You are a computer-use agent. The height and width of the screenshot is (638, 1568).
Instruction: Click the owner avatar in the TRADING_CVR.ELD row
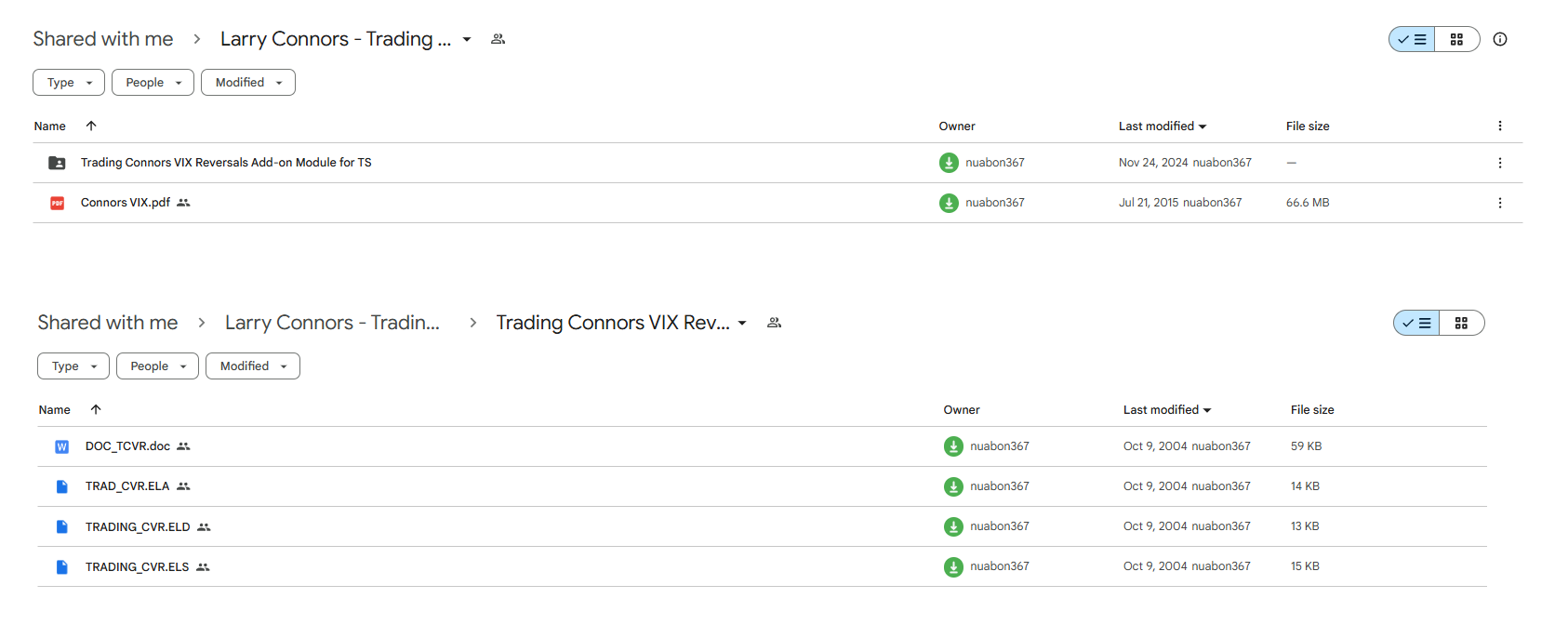pos(953,526)
